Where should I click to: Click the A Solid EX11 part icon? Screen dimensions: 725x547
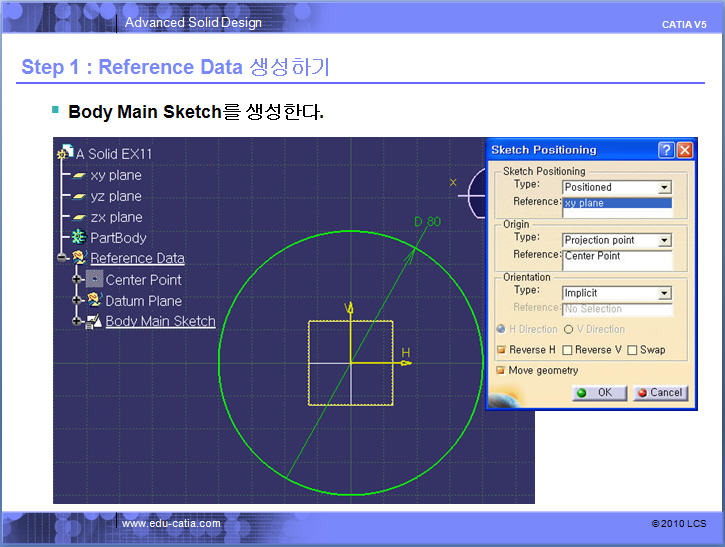[x=65, y=152]
